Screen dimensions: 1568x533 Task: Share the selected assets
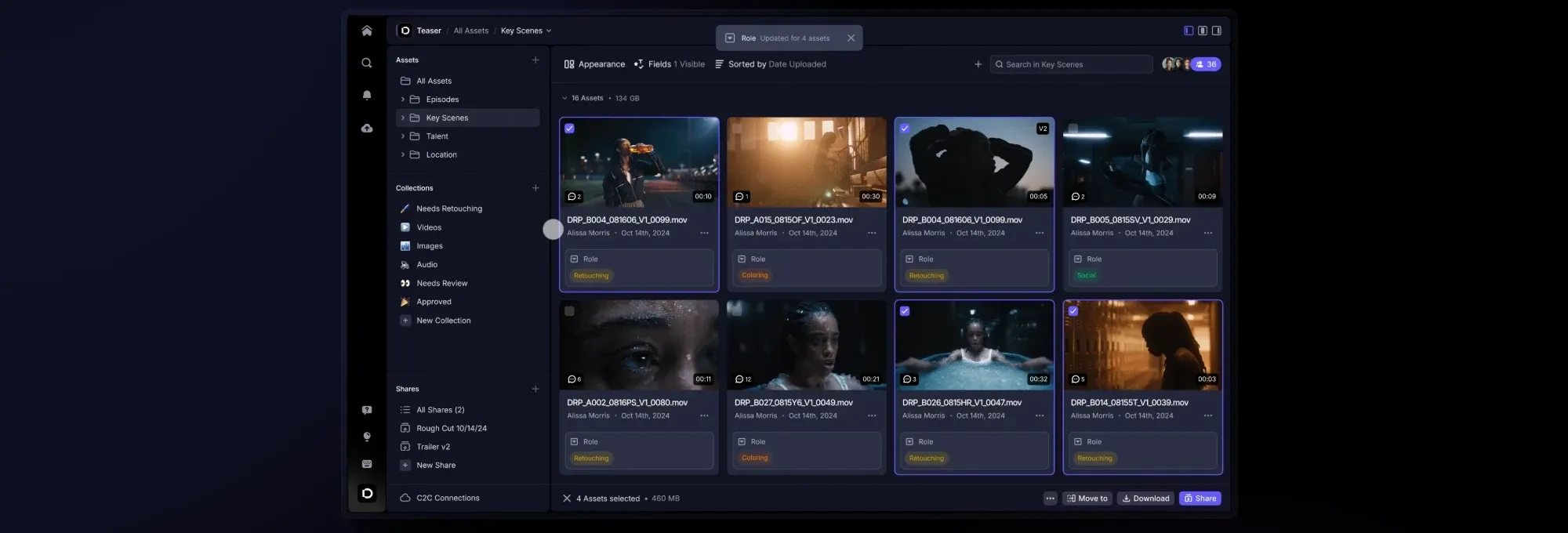1200,499
